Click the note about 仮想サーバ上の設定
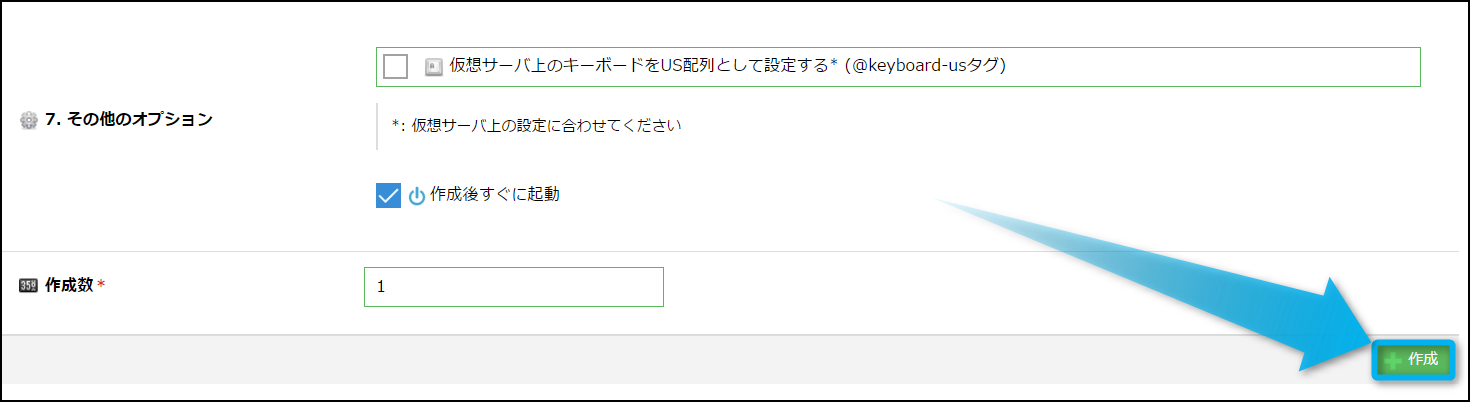This screenshot has height=402, width=1470. coord(536,127)
